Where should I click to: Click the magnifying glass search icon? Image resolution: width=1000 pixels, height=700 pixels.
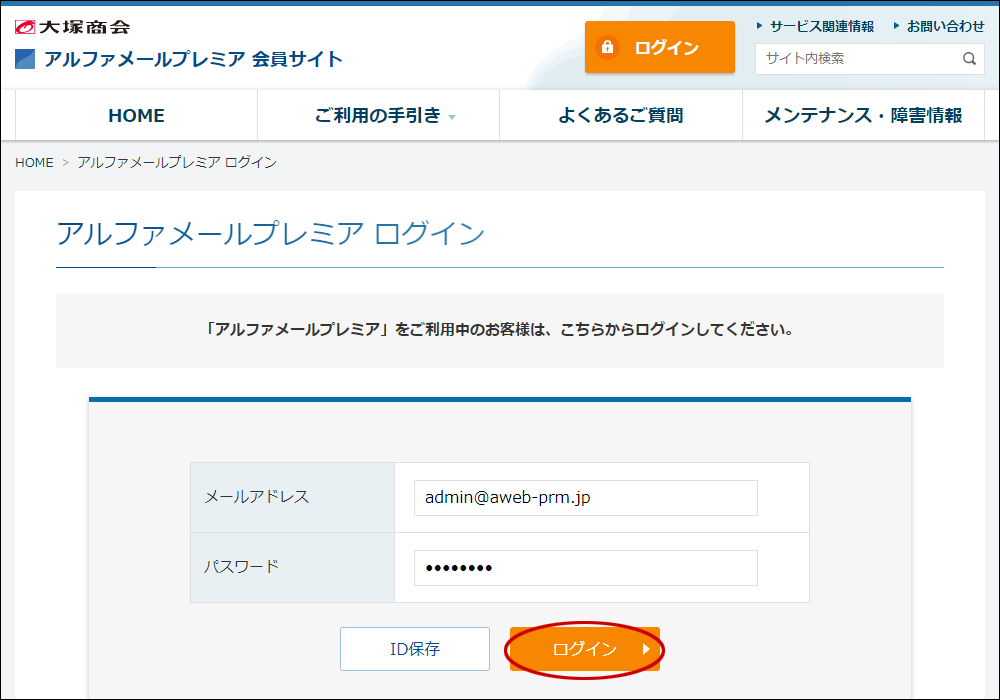969,59
